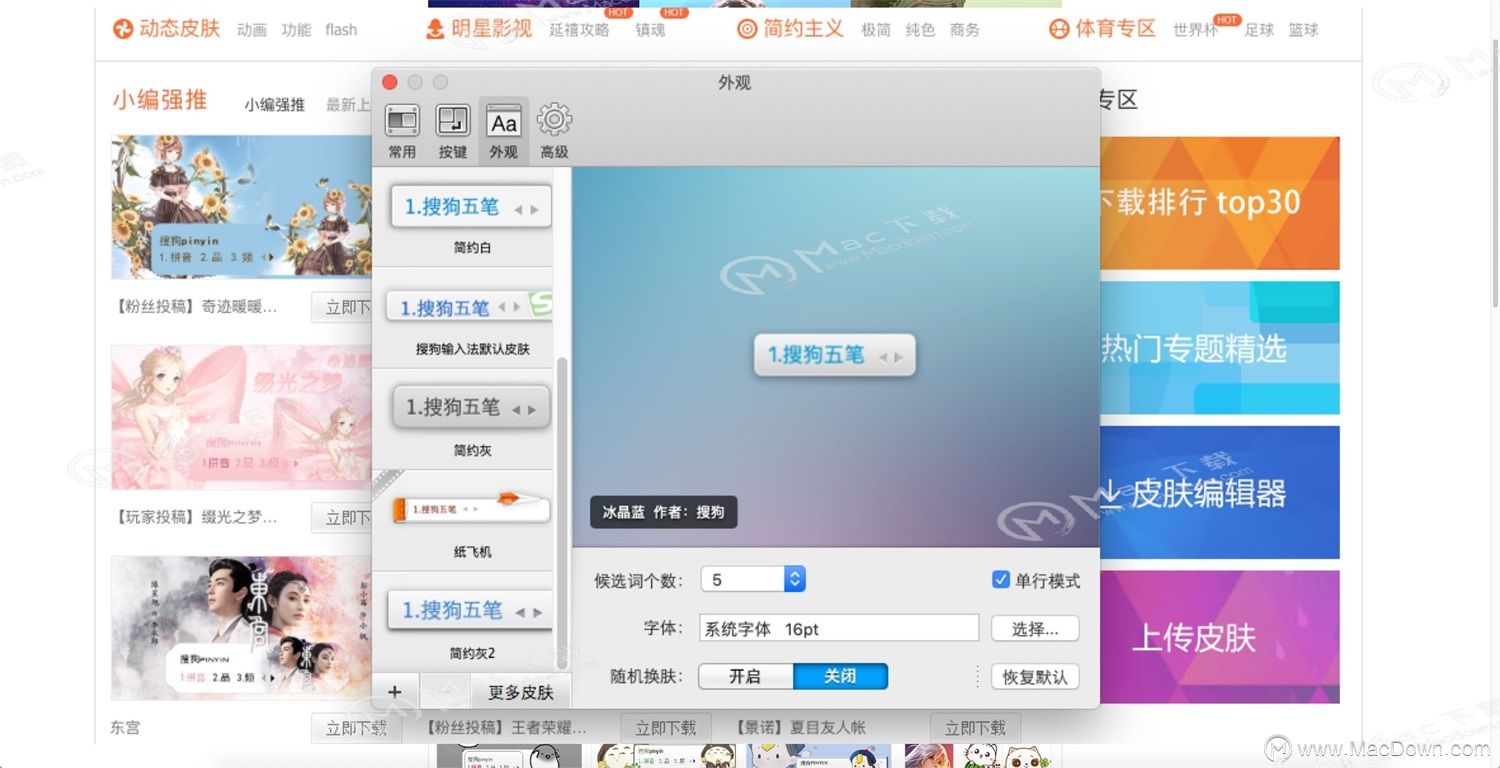Turn on 随机换肤 with 开启
This screenshot has height=768, width=1500.
coord(745,677)
